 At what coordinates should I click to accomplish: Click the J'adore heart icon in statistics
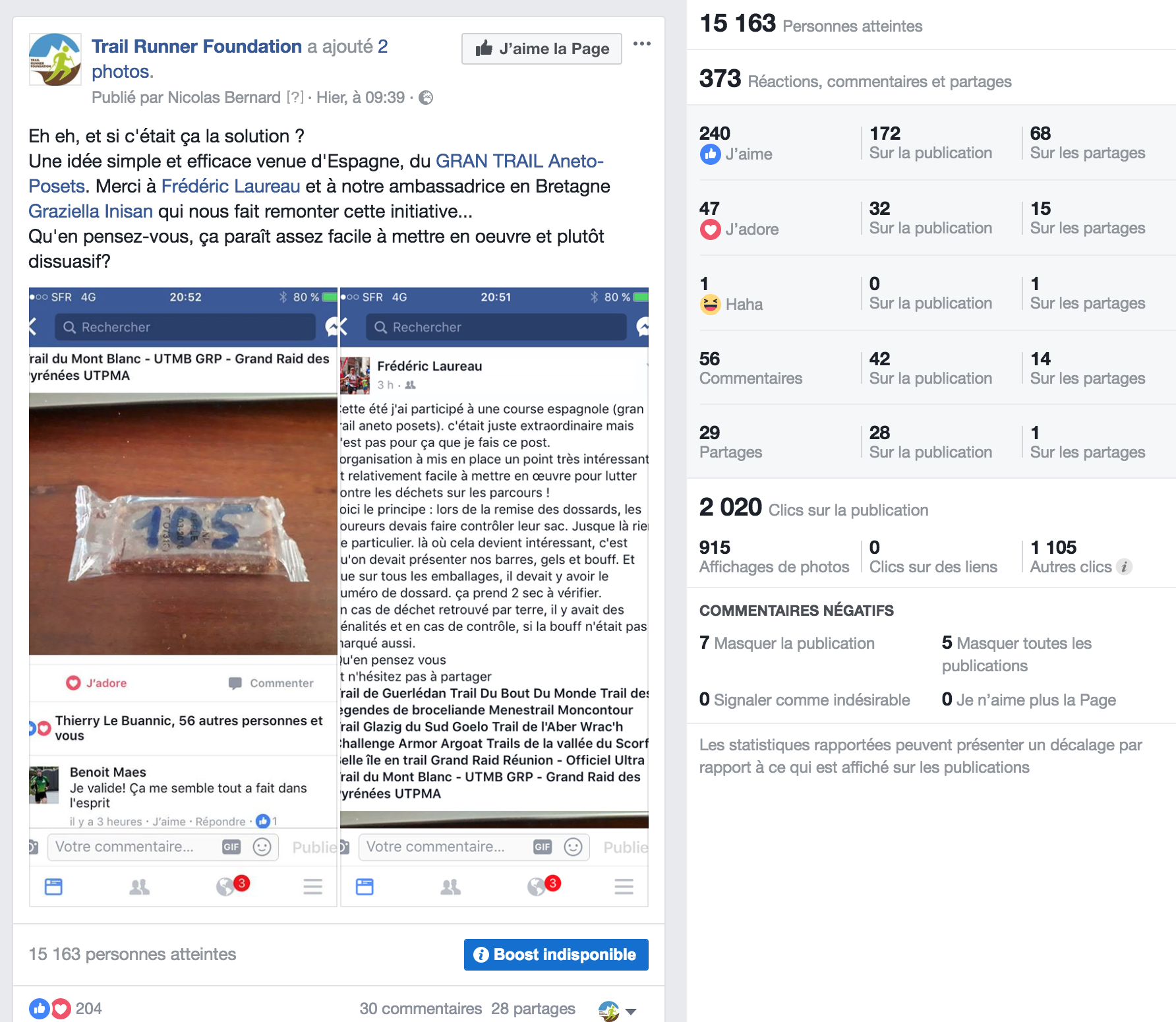click(710, 229)
